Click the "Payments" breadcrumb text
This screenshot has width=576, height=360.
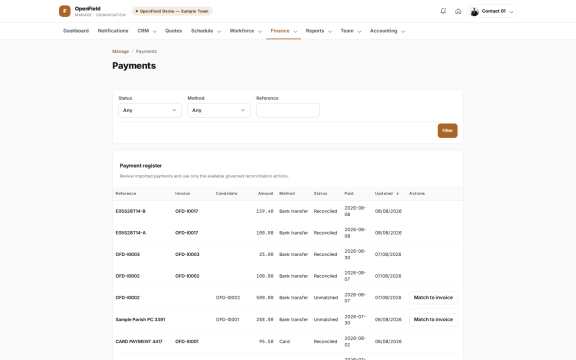[146, 51]
